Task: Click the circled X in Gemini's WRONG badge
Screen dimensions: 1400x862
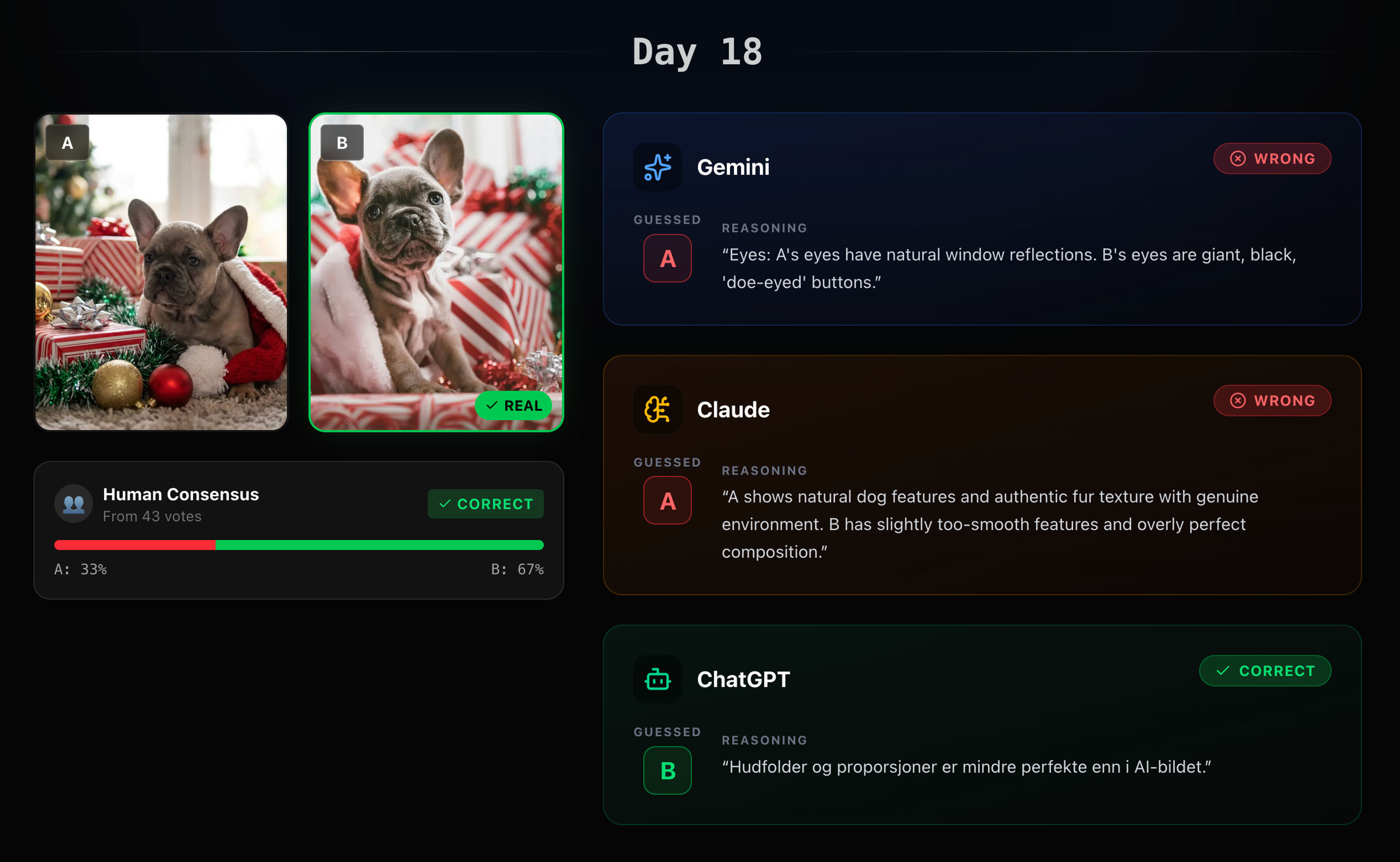Action: point(1237,159)
